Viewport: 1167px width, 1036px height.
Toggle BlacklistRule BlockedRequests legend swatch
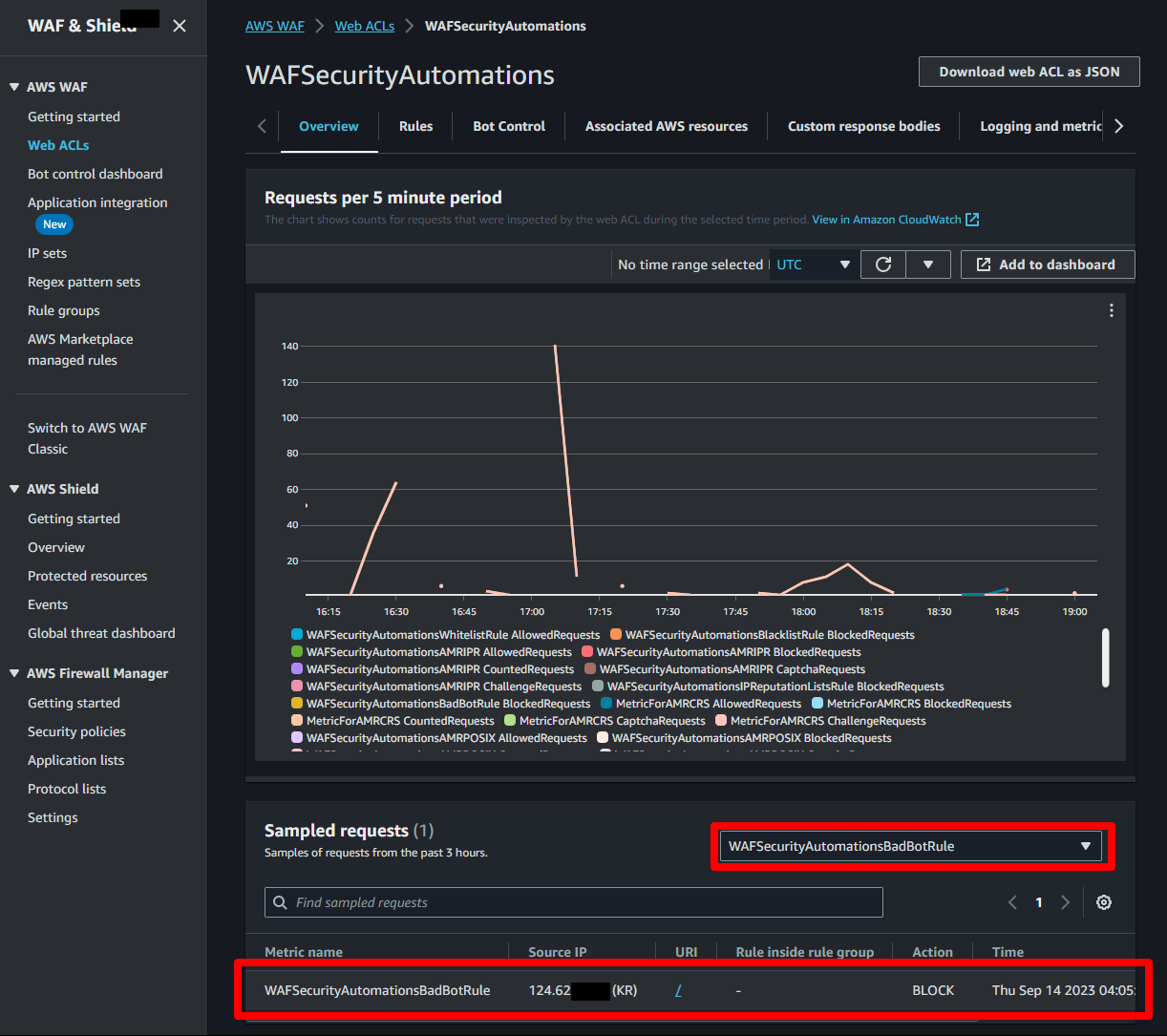point(616,635)
